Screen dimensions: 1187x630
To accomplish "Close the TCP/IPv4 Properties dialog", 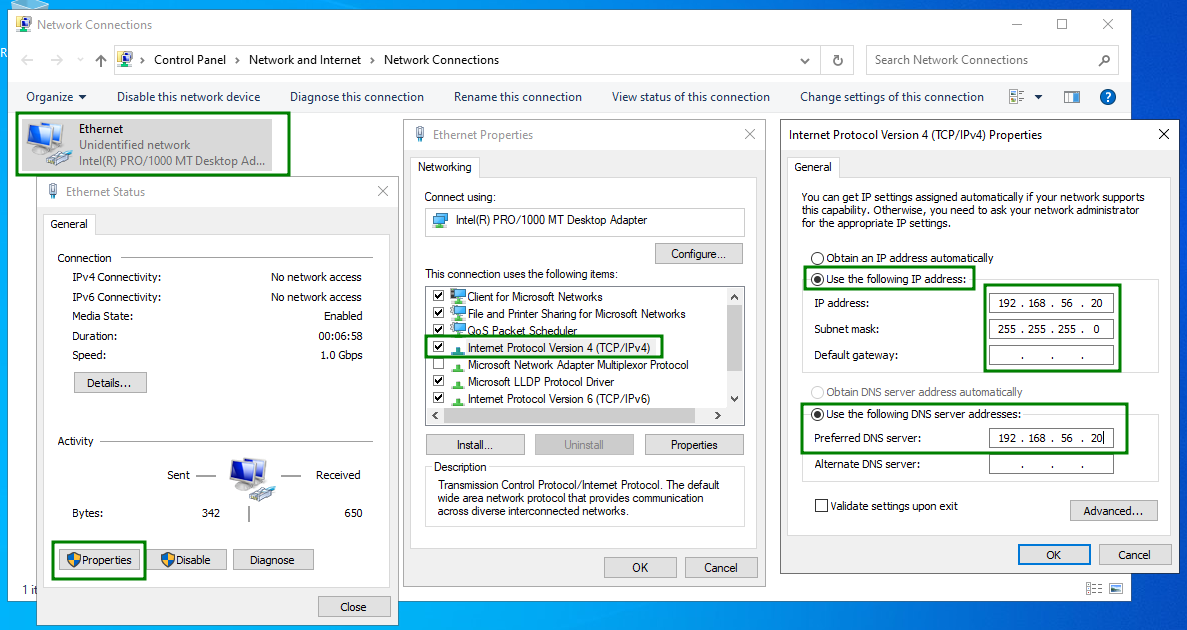I will pyautogui.click(x=1164, y=134).
